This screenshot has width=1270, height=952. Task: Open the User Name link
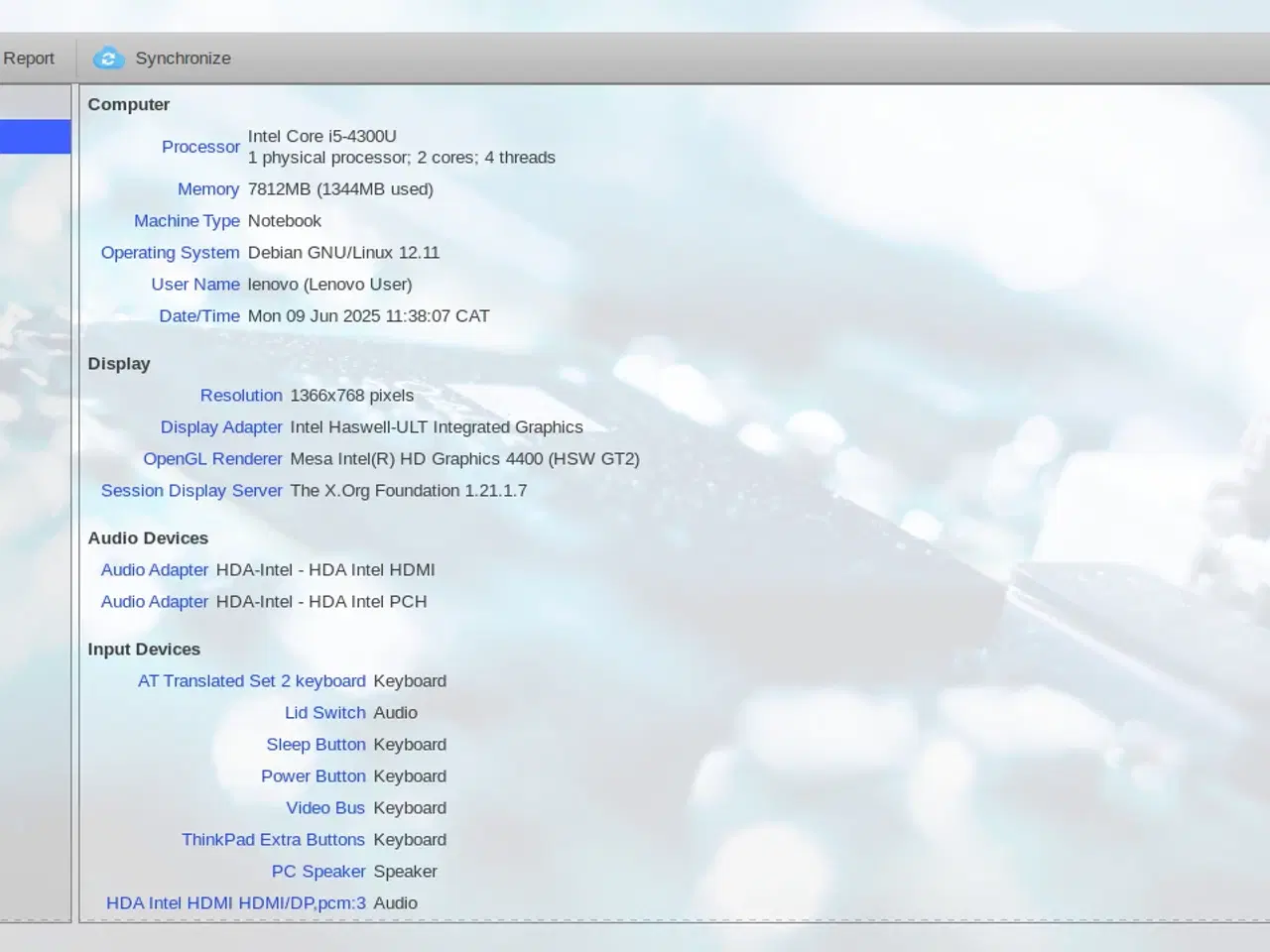pyautogui.click(x=195, y=285)
